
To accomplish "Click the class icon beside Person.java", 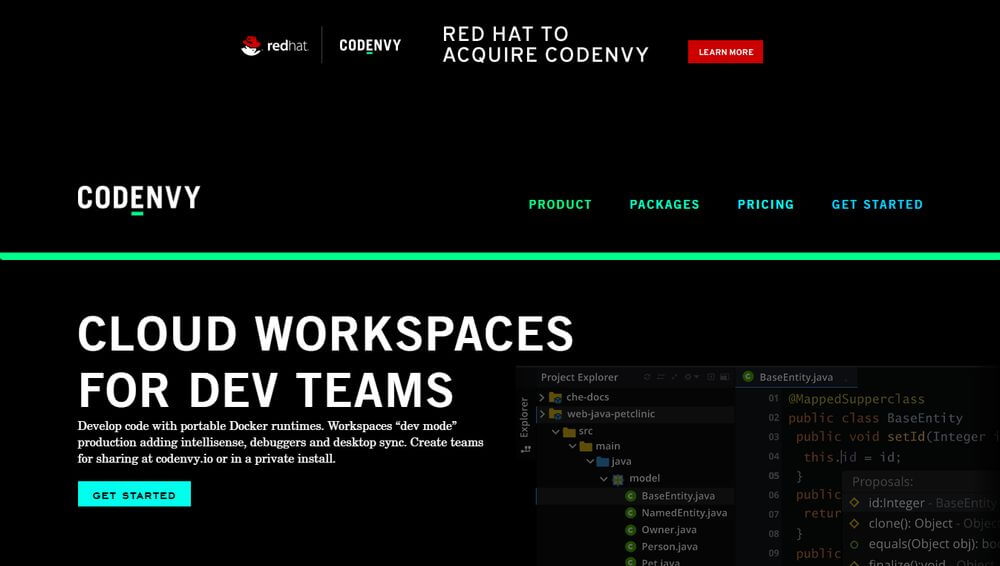I will pyautogui.click(x=631, y=547).
